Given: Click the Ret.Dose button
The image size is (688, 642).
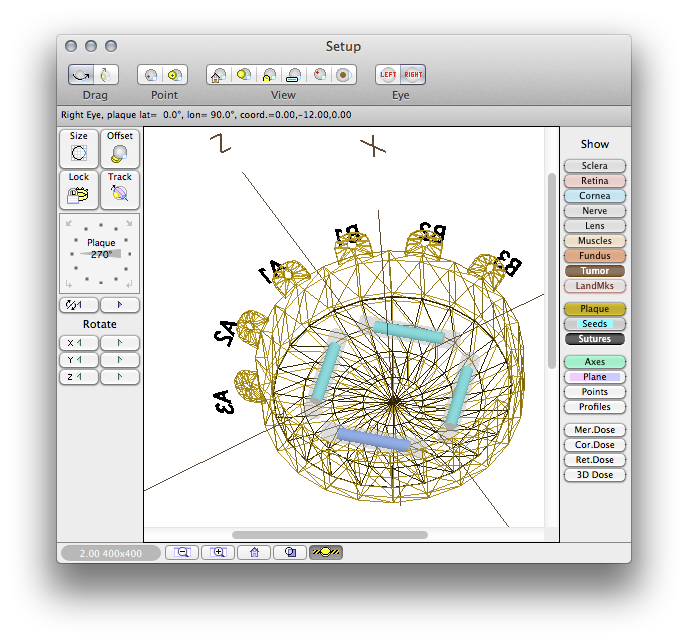Looking at the screenshot, I should click(x=595, y=460).
